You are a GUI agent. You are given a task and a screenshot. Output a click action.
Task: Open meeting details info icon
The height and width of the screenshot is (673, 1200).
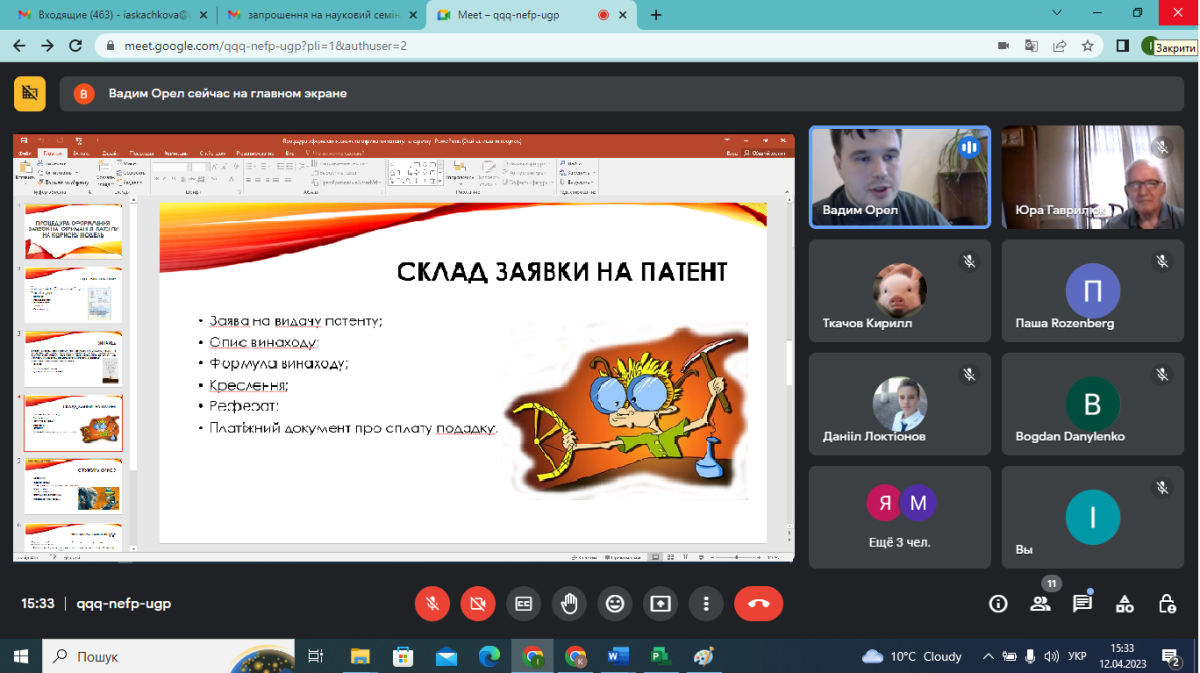click(997, 604)
